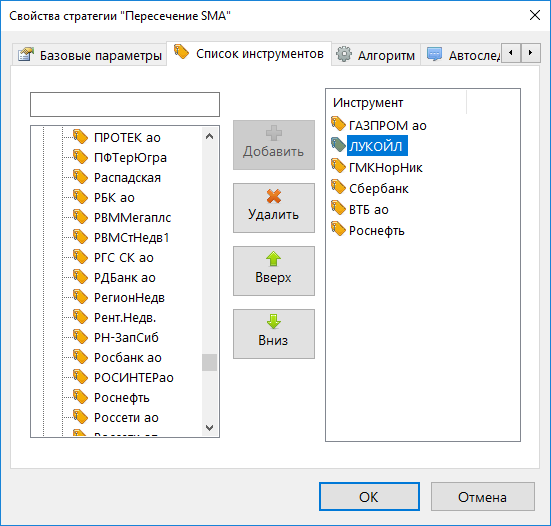Click the tag icon of ГАЗПРОМ ао in instrument list
Viewport: 551px width, 526px height.
coord(338,124)
